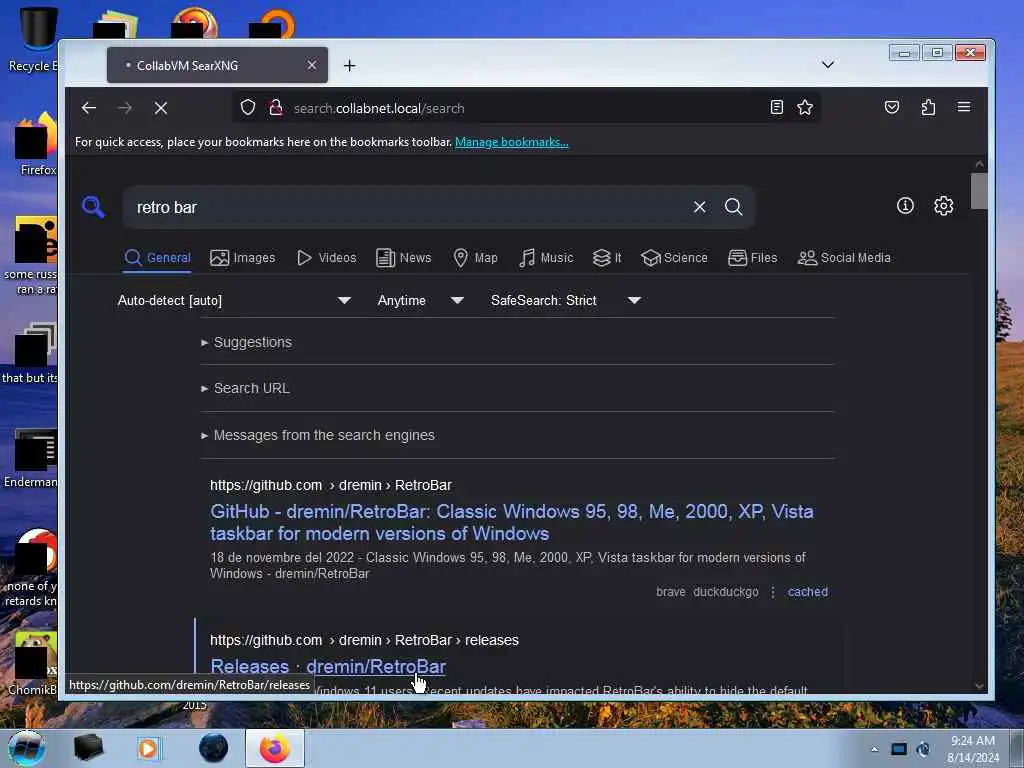
Task: Expand Messages from the search engines
Action: 318,435
